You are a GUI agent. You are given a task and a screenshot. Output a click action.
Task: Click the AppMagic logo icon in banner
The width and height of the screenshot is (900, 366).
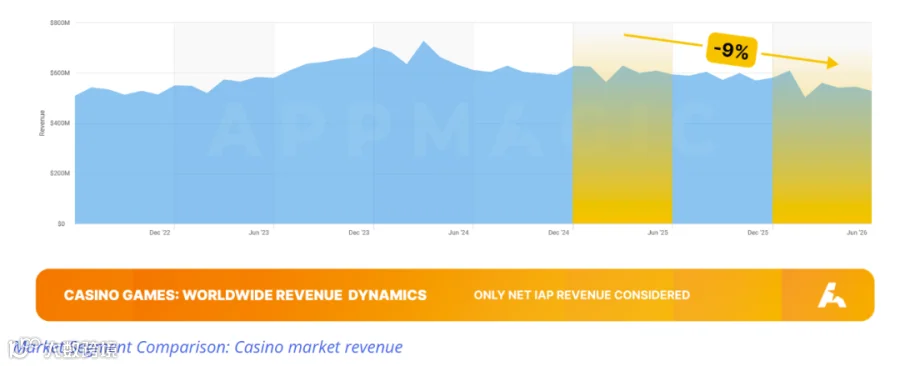point(832,295)
